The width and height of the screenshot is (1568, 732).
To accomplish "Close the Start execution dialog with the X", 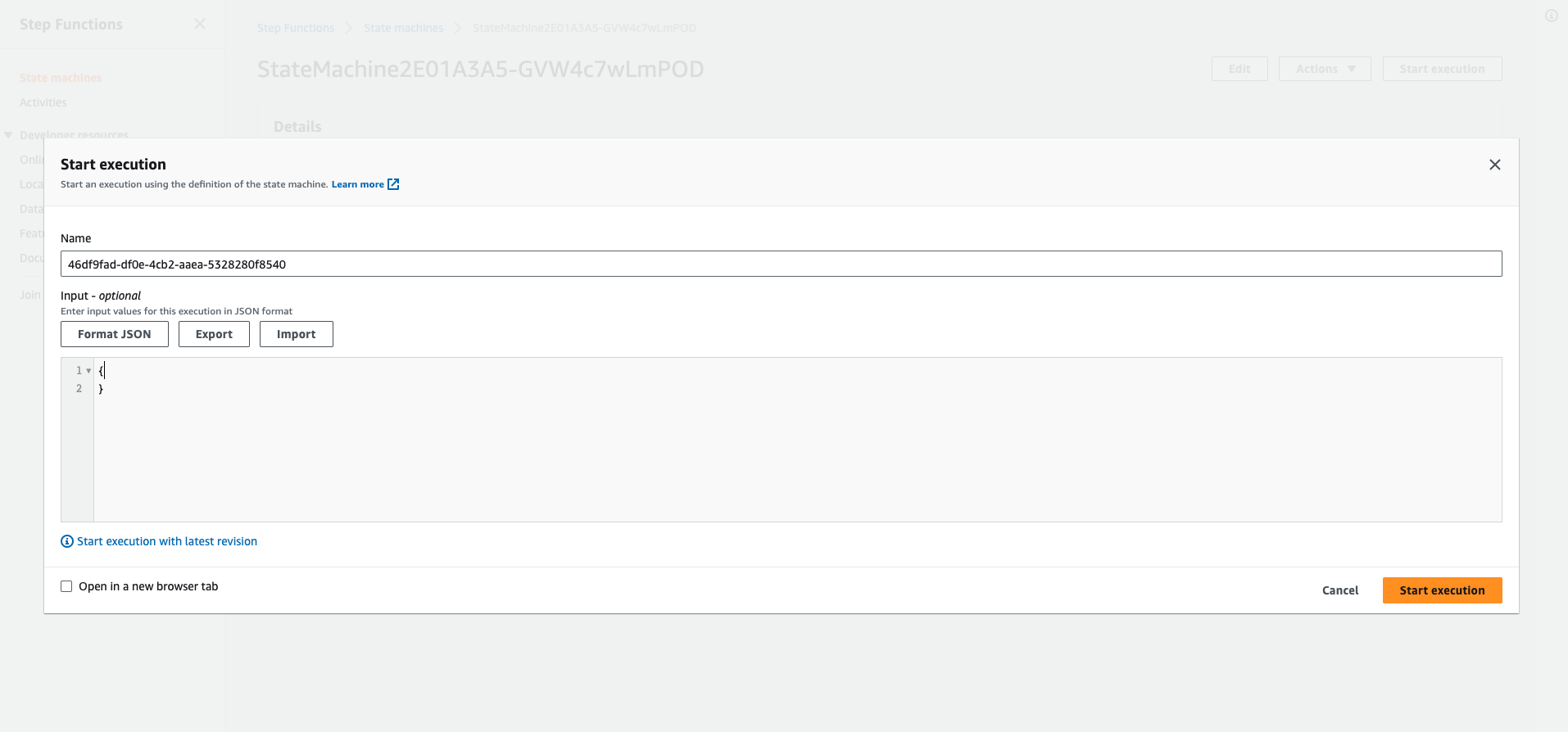I will (1494, 165).
